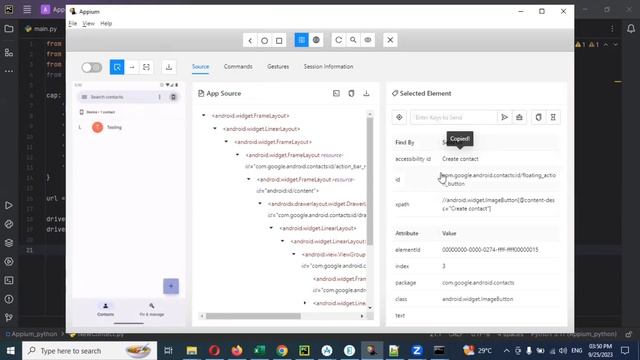
Task: Copy selected element attributes to clipboard
Action: tap(538, 118)
